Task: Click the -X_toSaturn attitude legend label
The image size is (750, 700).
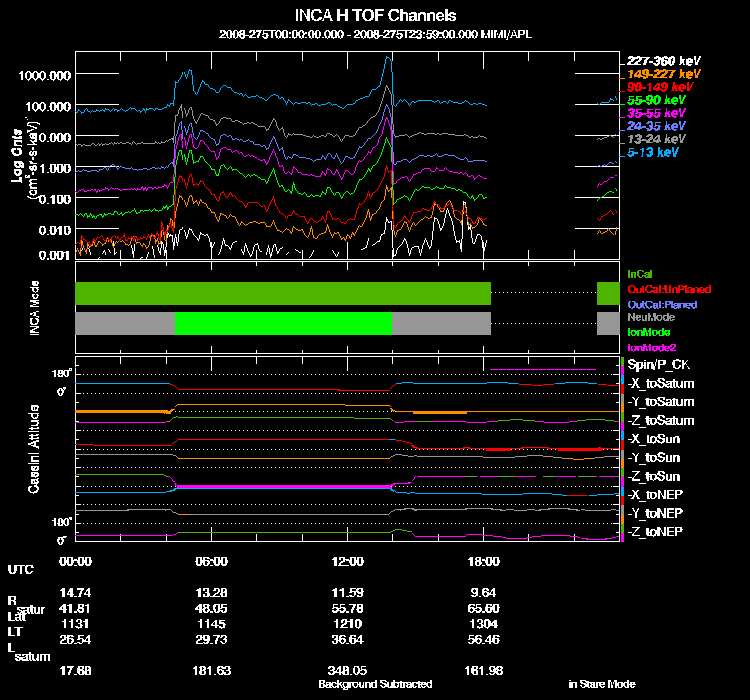Action: 661,384
